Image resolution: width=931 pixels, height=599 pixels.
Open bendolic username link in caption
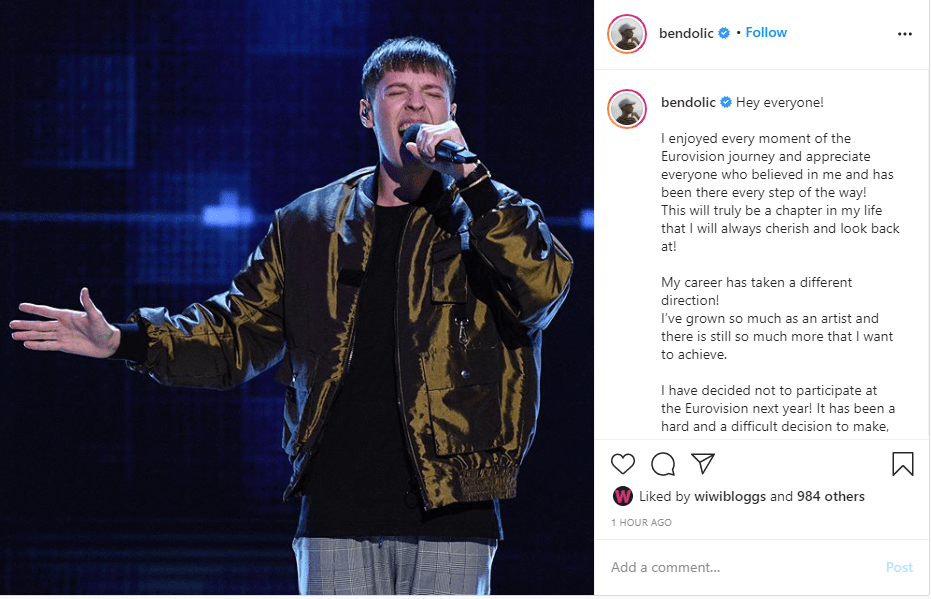(688, 102)
